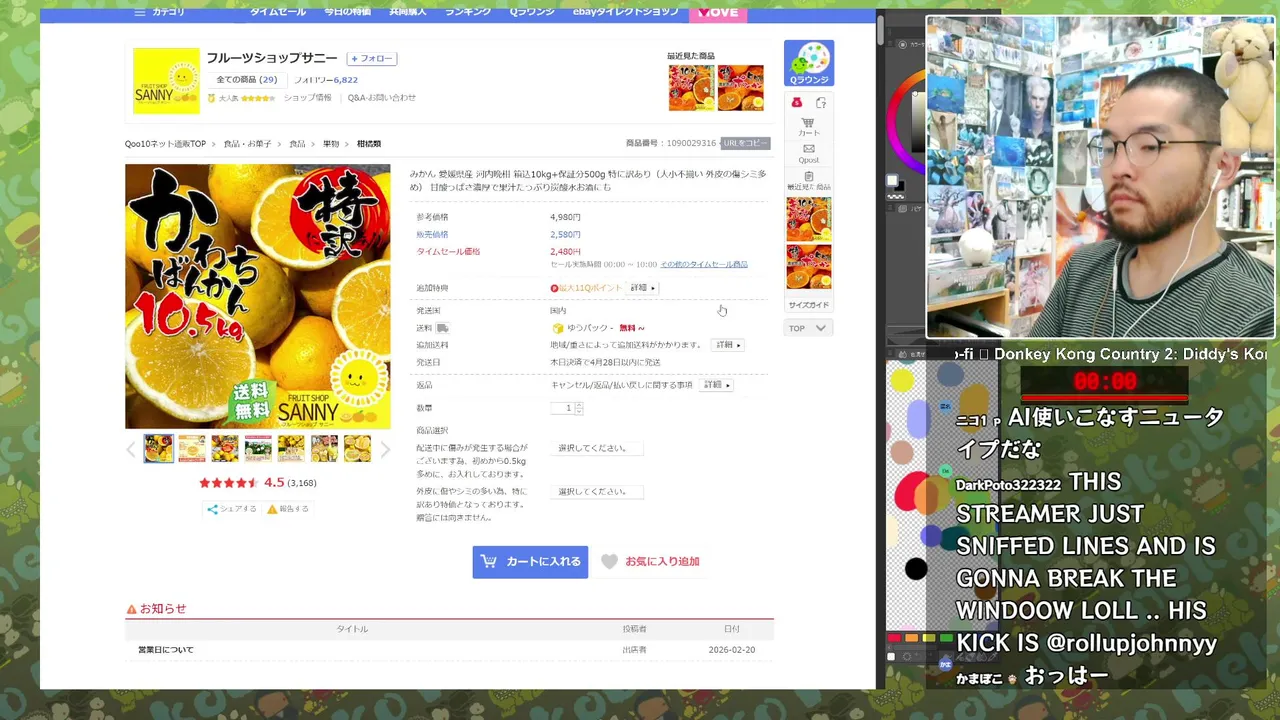Open the red coupon bag sidebar icon
This screenshot has height=720, width=1280.
797,103
